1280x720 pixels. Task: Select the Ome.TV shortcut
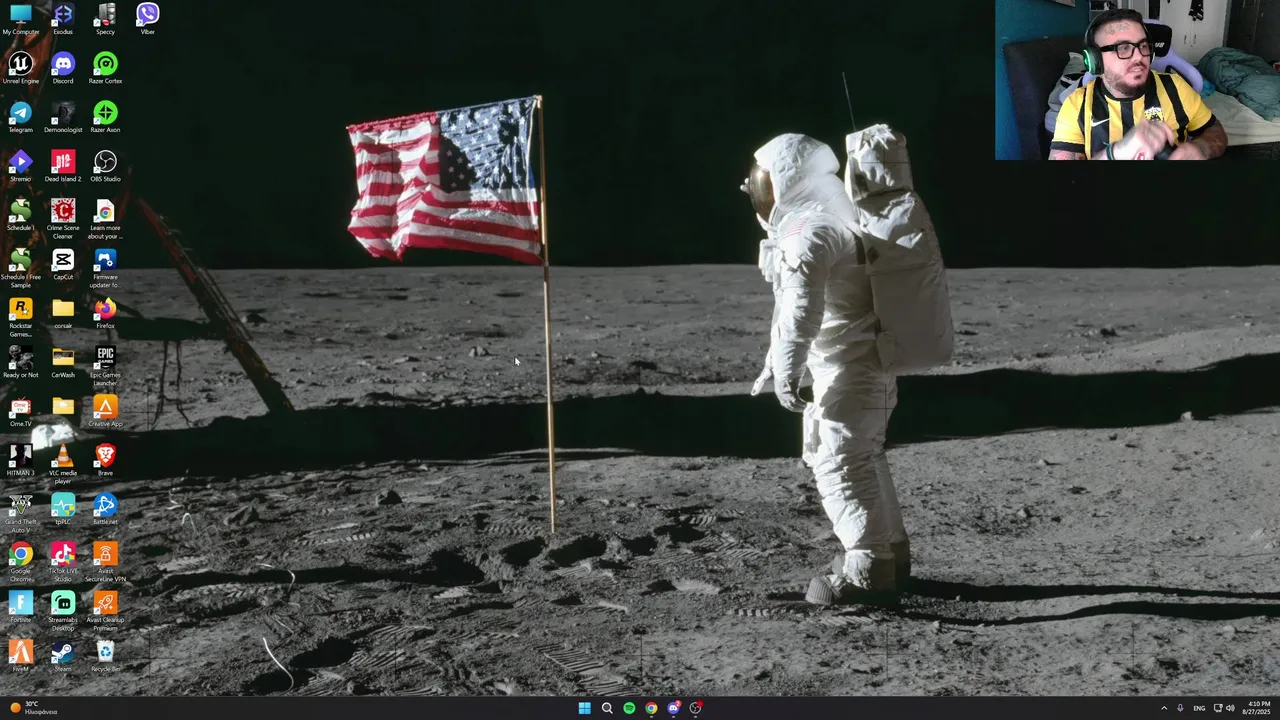click(20, 411)
